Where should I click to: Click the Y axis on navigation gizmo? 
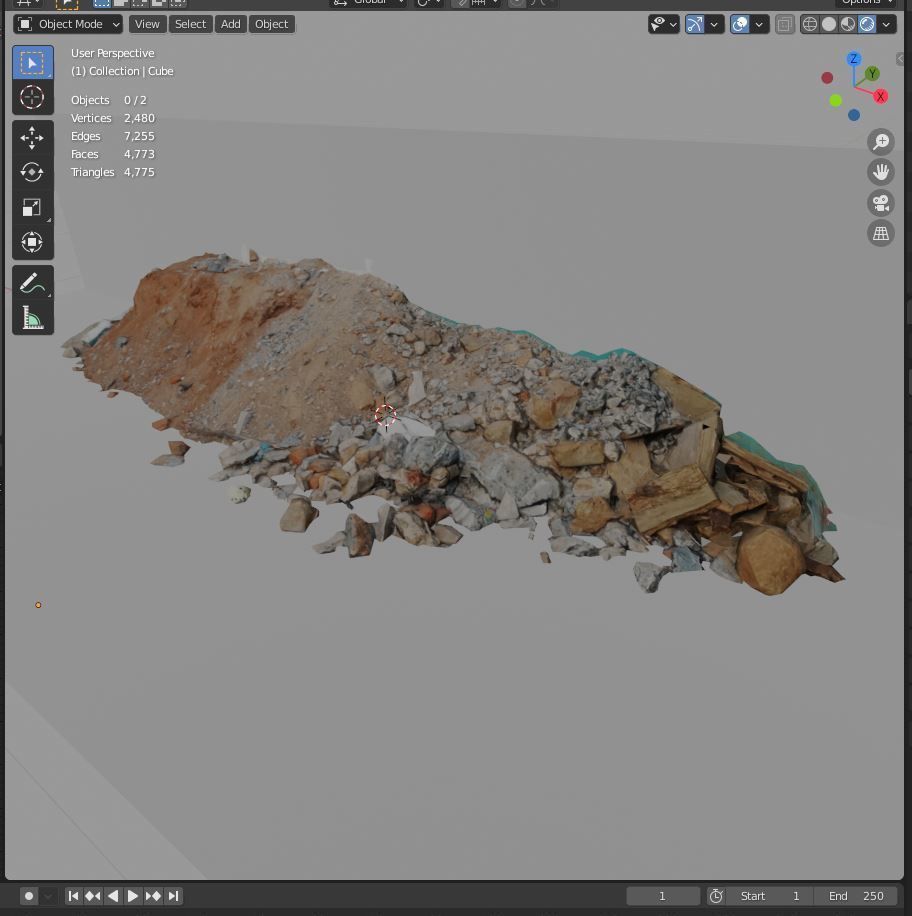[x=872, y=74]
